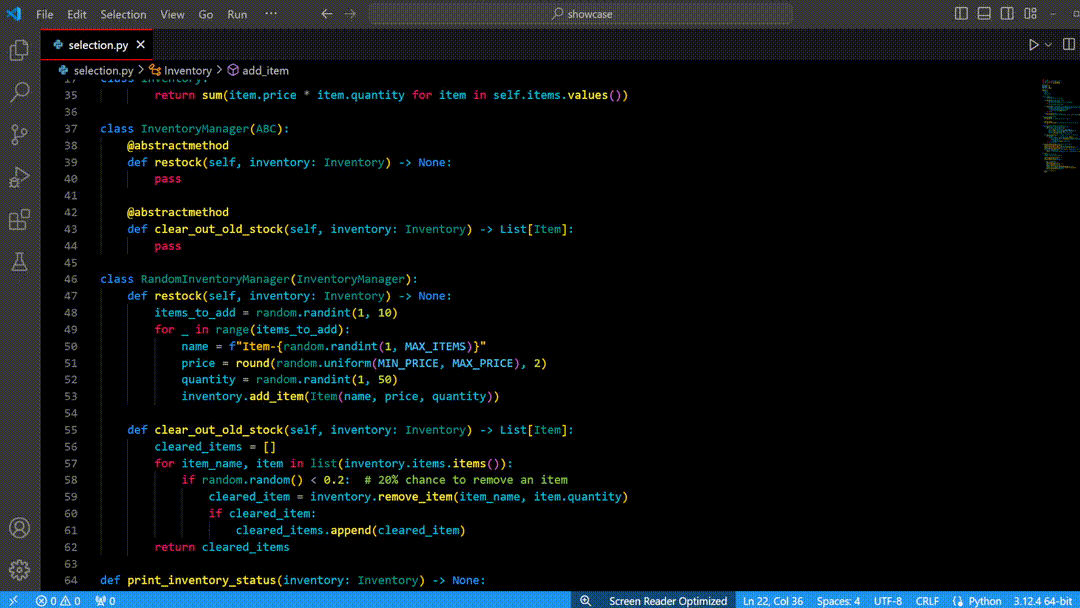Viewport: 1080px width, 608px height.
Task: Click @abstractmethod decorator on line 38
Action: [x=178, y=145]
